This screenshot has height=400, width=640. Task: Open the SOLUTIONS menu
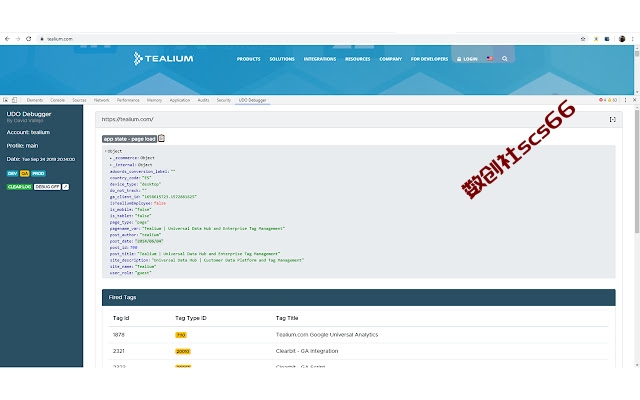click(x=282, y=59)
